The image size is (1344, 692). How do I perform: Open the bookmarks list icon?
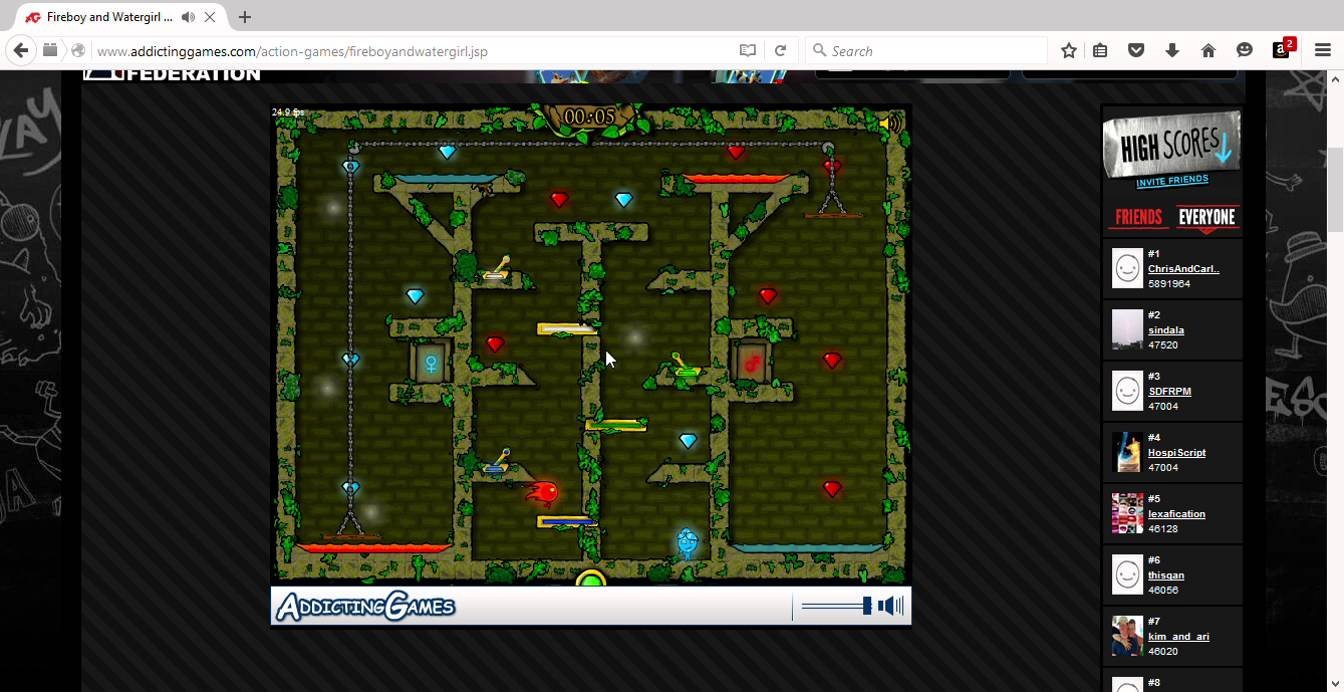1100,50
